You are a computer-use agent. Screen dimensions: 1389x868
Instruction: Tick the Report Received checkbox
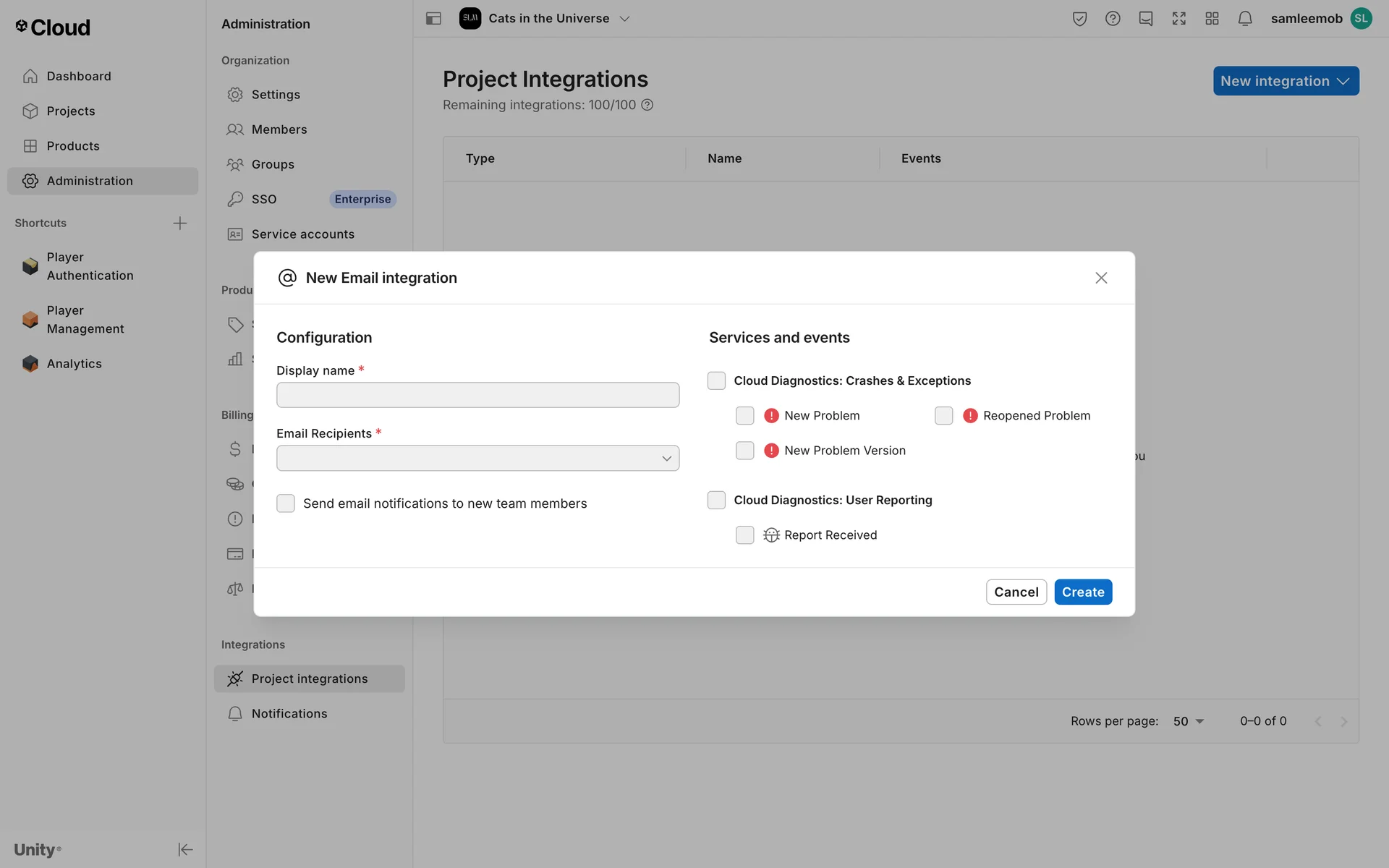(x=744, y=535)
